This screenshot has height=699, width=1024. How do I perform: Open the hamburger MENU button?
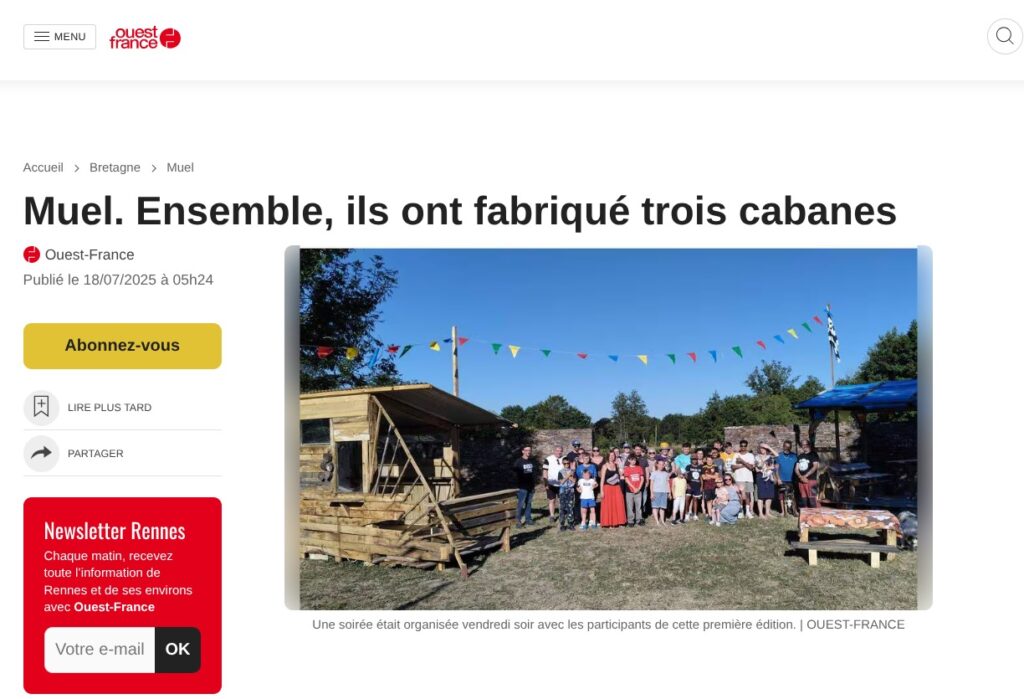(x=59, y=37)
